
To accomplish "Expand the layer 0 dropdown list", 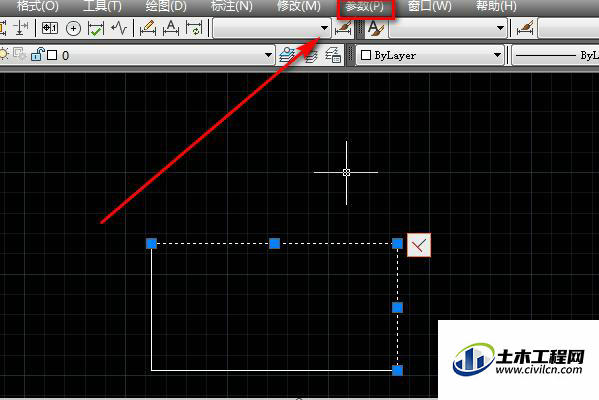I will tap(269, 55).
